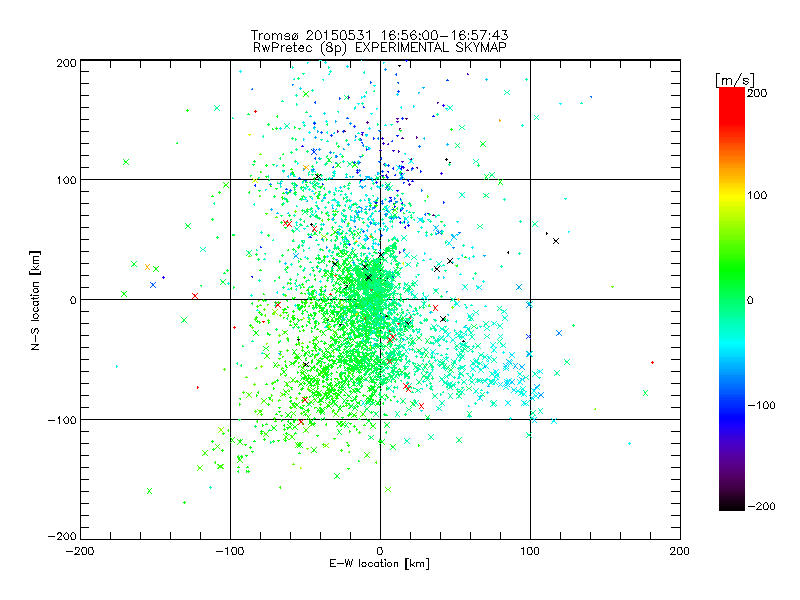
Task: Click the colorbar tick label "-200" at bottom
Action: (761, 506)
